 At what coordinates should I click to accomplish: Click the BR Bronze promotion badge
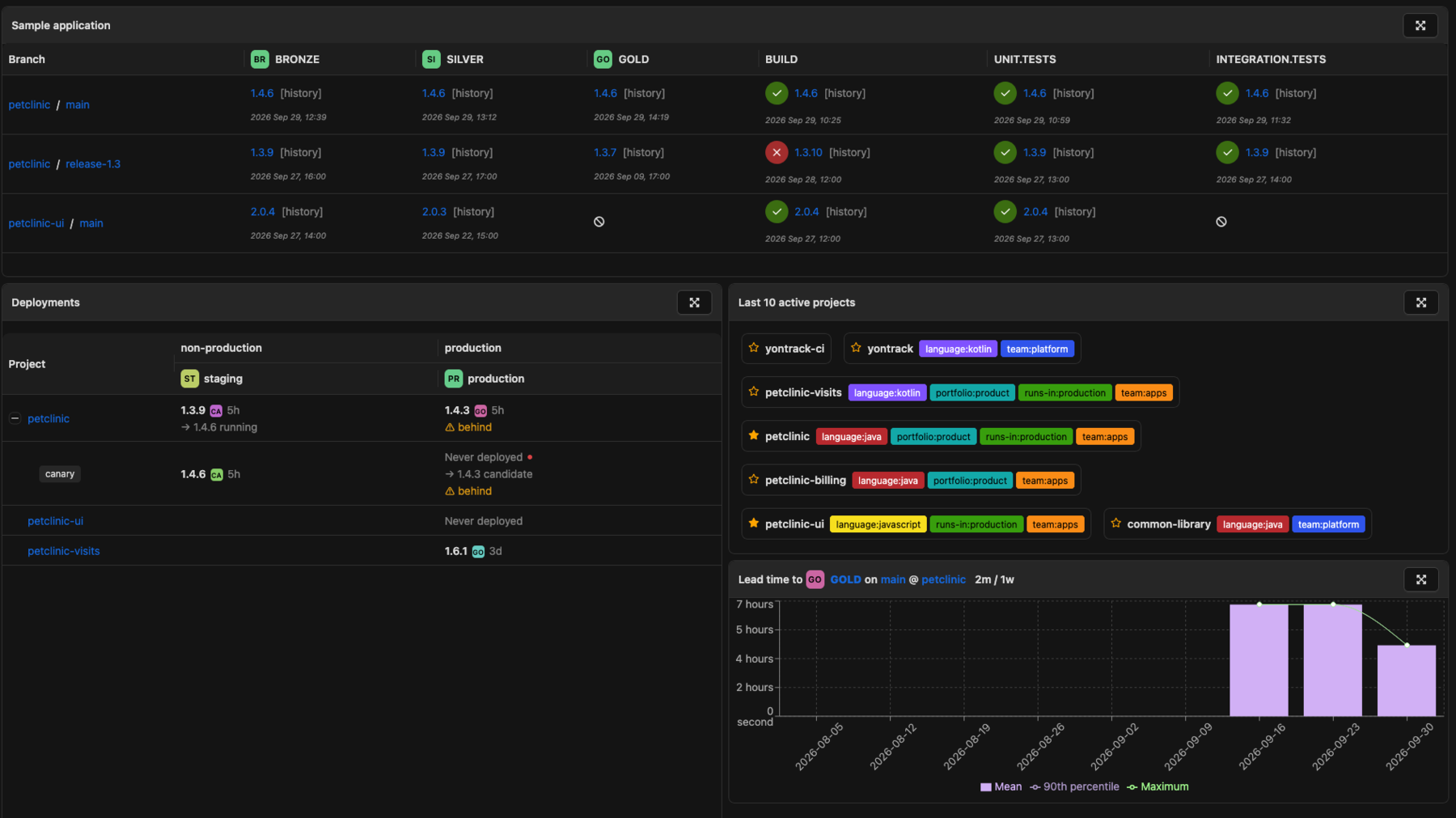click(260, 59)
